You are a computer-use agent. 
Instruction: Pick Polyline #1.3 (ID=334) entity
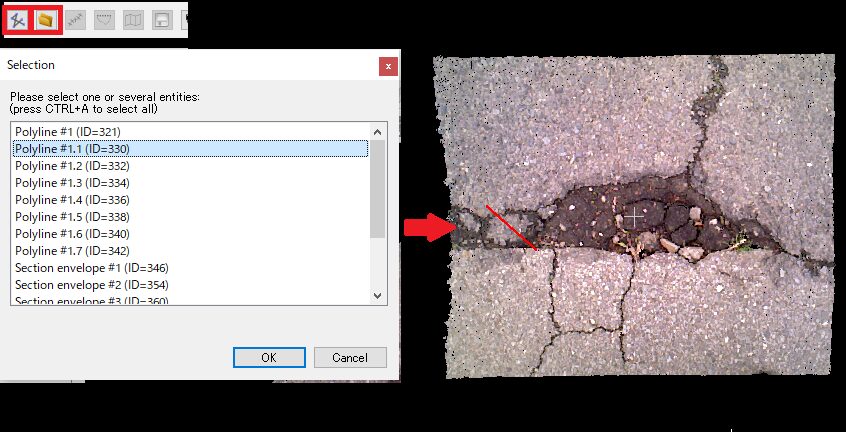[72, 183]
